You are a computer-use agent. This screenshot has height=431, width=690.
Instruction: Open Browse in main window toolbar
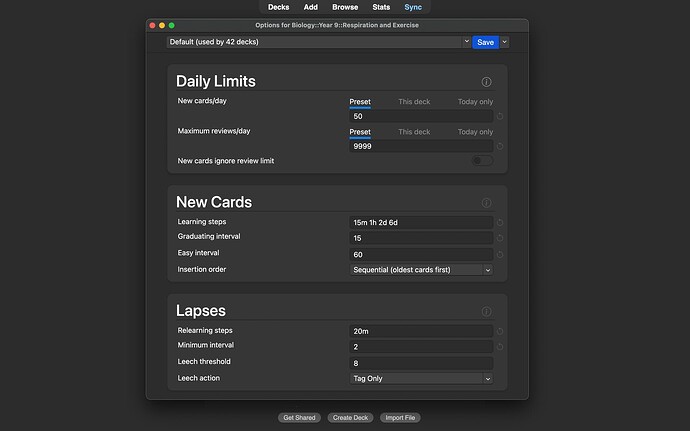(x=345, y=7)
